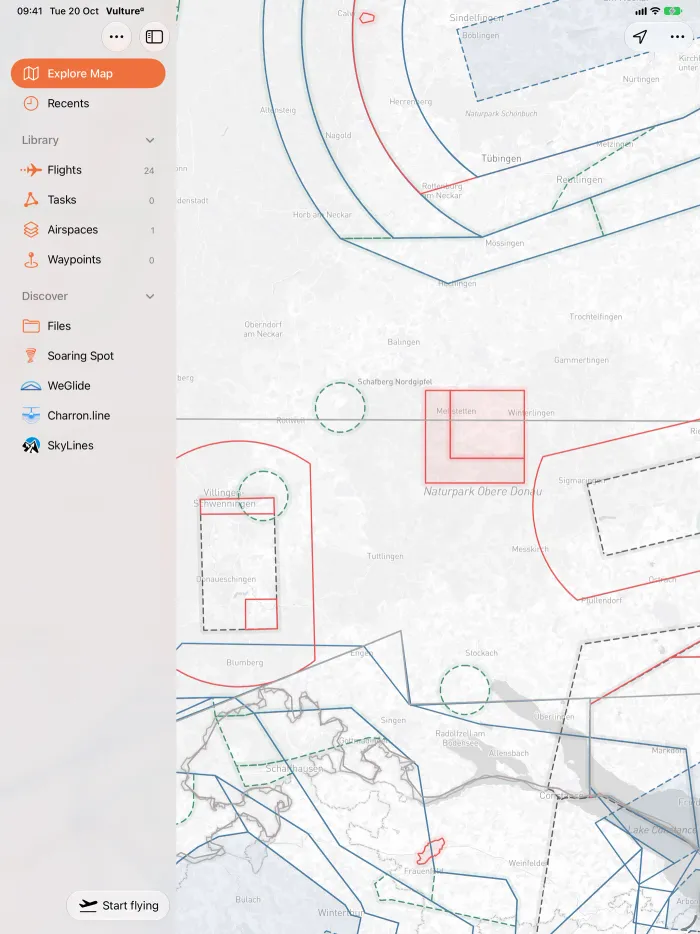Open the sidebar more options ellipsis button

117,37
